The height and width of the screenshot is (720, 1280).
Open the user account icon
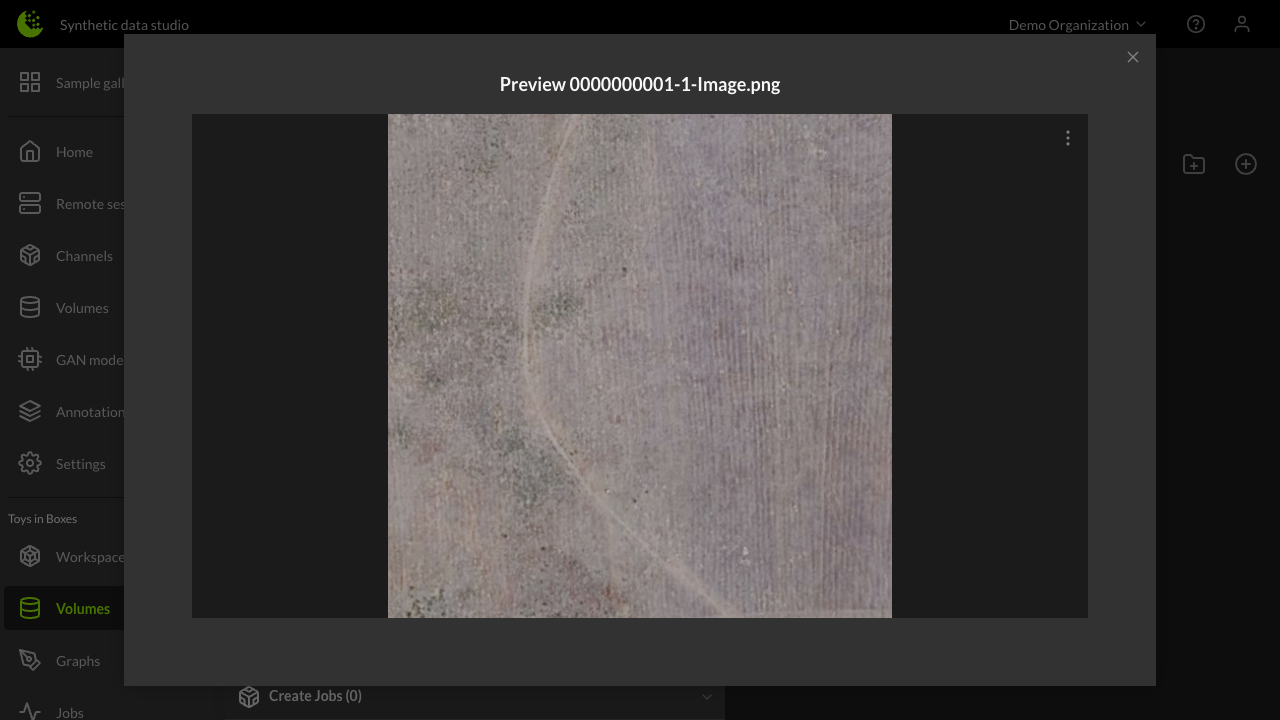[1242, 24]
